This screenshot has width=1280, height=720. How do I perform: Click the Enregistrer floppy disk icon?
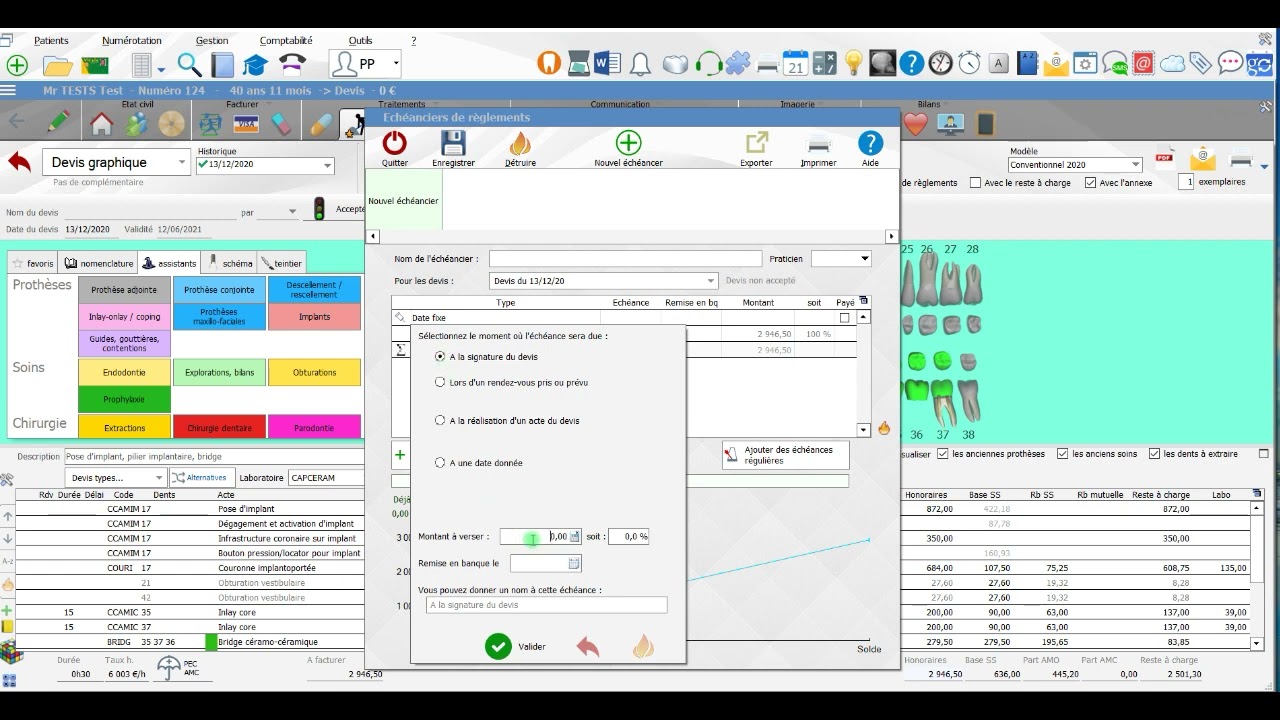453,143
